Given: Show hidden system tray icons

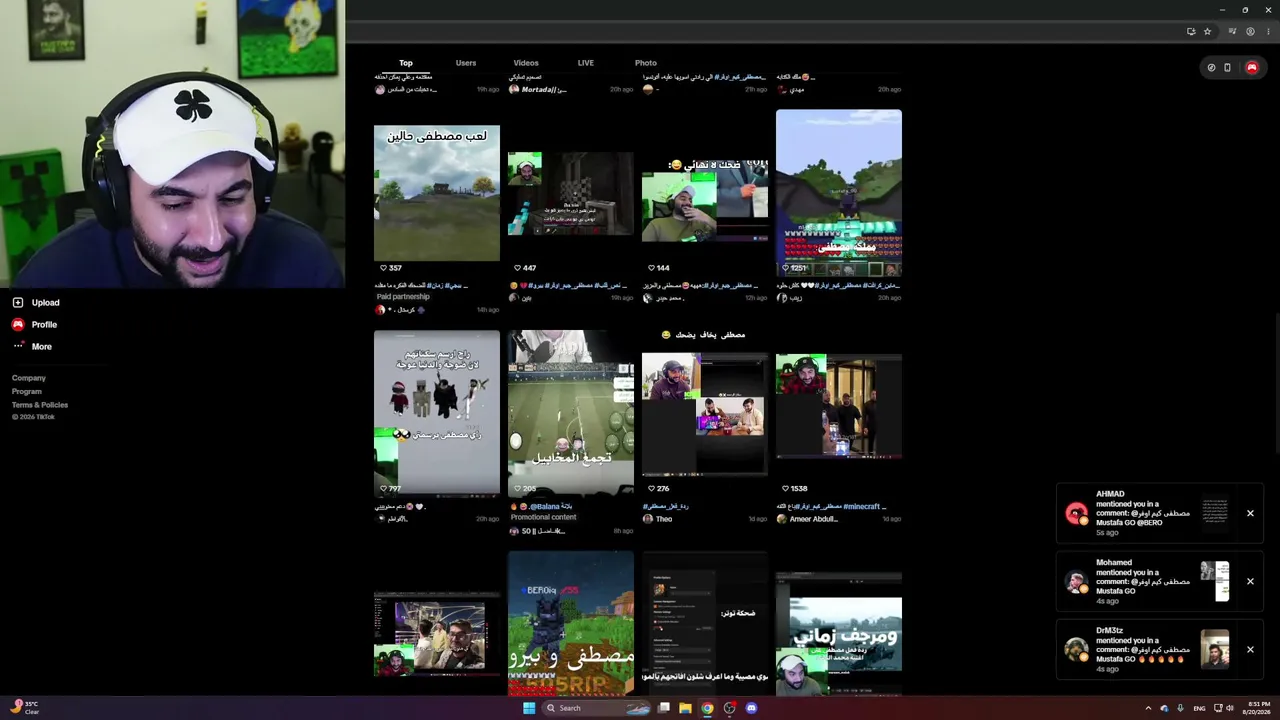Looking at the screenshot, I should [x=1148, y=708].
